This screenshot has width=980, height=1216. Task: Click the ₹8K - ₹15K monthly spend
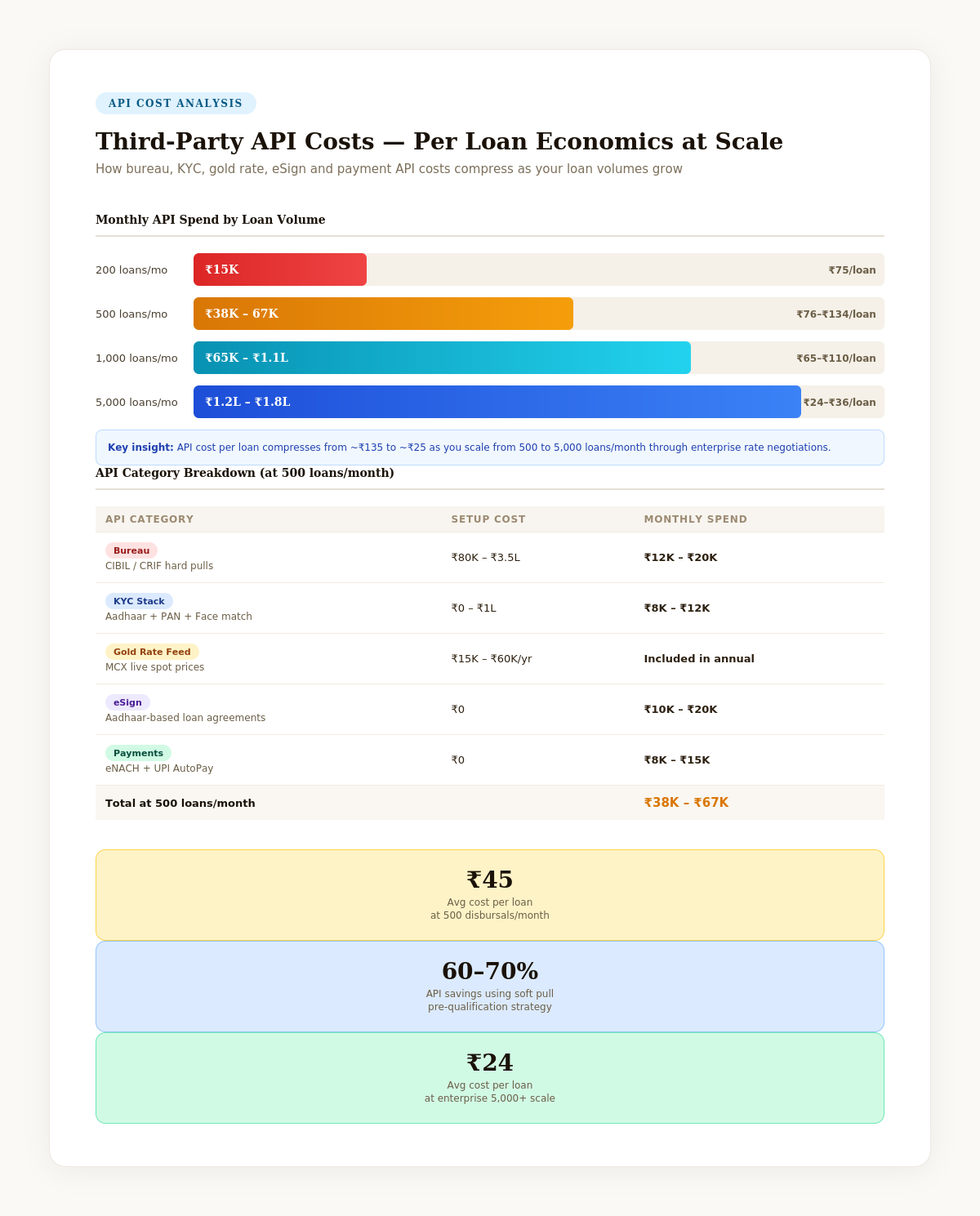677,760
